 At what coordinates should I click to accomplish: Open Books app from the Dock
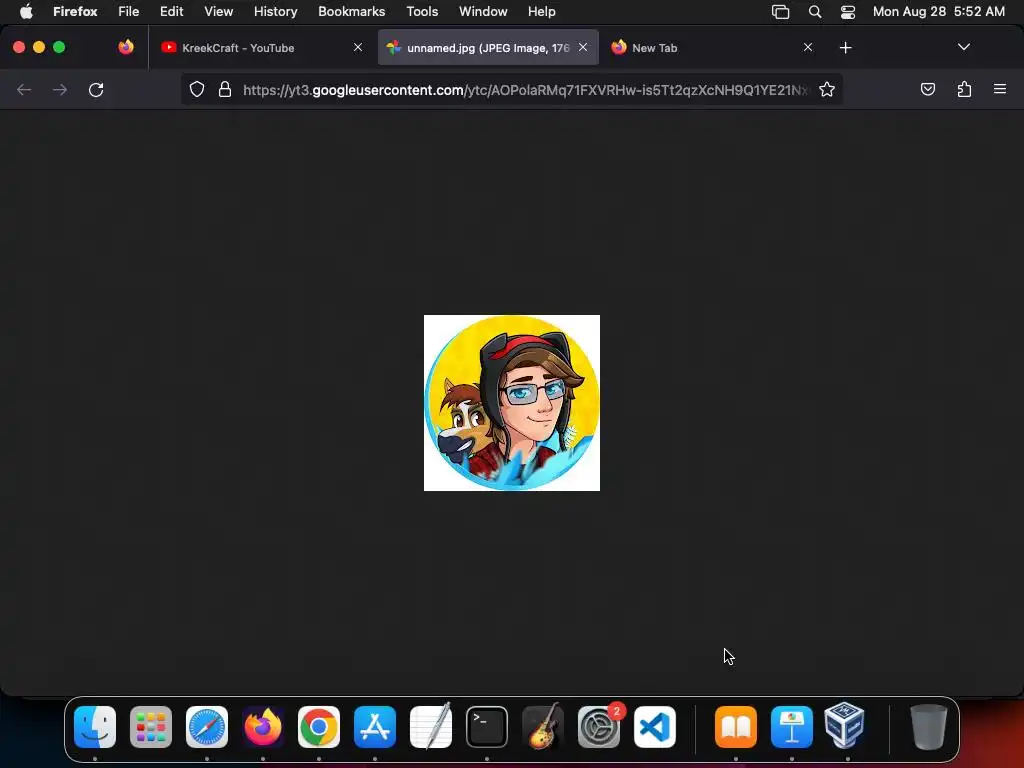pyautogui.click(x=736, y=727)
